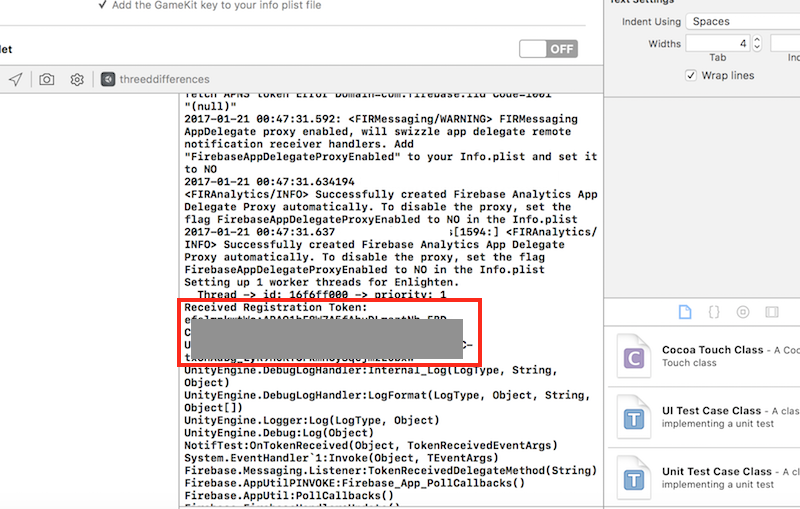Click the UnityEngine.Debug:Log(Object) console line
The image size is (800, 509).
tap(279, 433)
